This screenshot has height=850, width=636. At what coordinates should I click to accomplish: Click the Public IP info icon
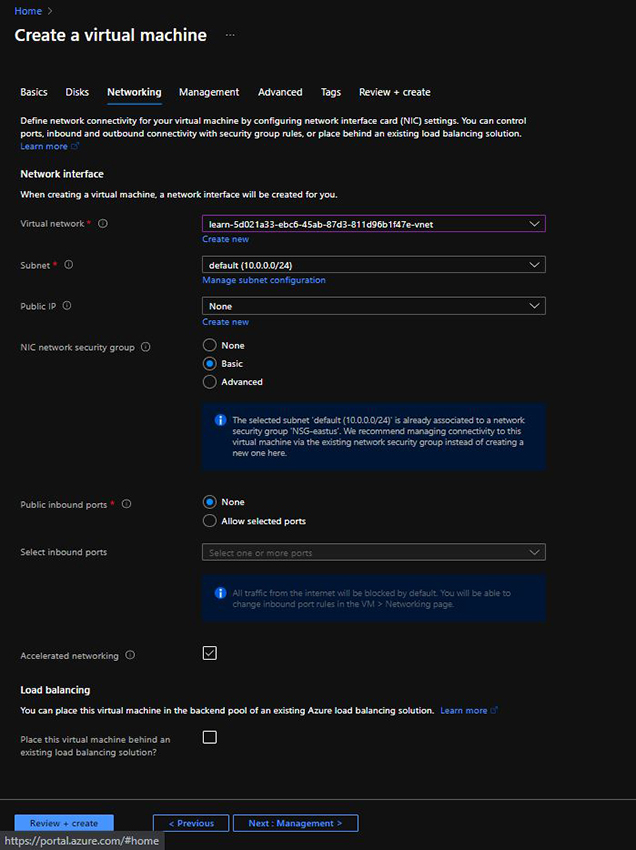pyautogui.click(x=67, y=306)
